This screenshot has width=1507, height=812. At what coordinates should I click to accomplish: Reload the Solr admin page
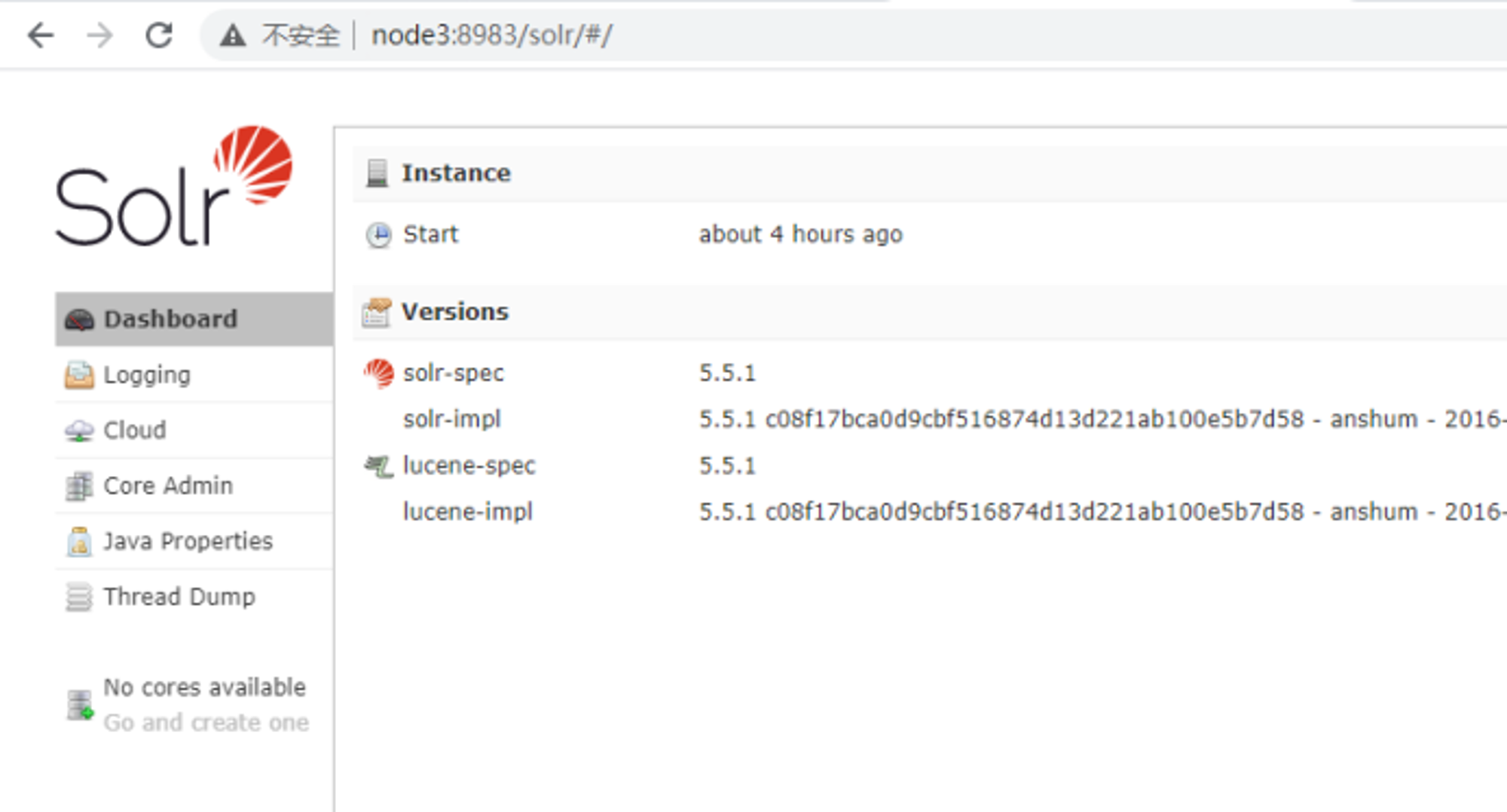(x=159, y=35)
